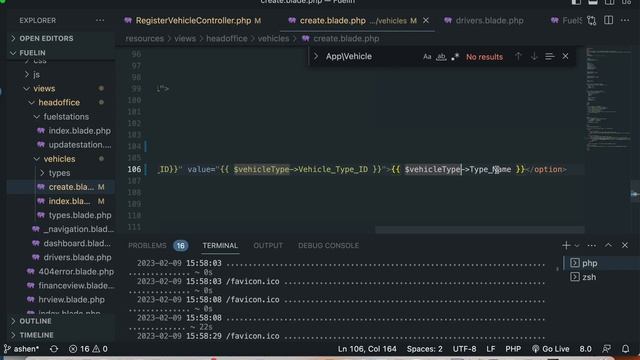Screen dimensions: 640x360
Task: Click the ashen* git branch indicator
Action: (21, 349)
